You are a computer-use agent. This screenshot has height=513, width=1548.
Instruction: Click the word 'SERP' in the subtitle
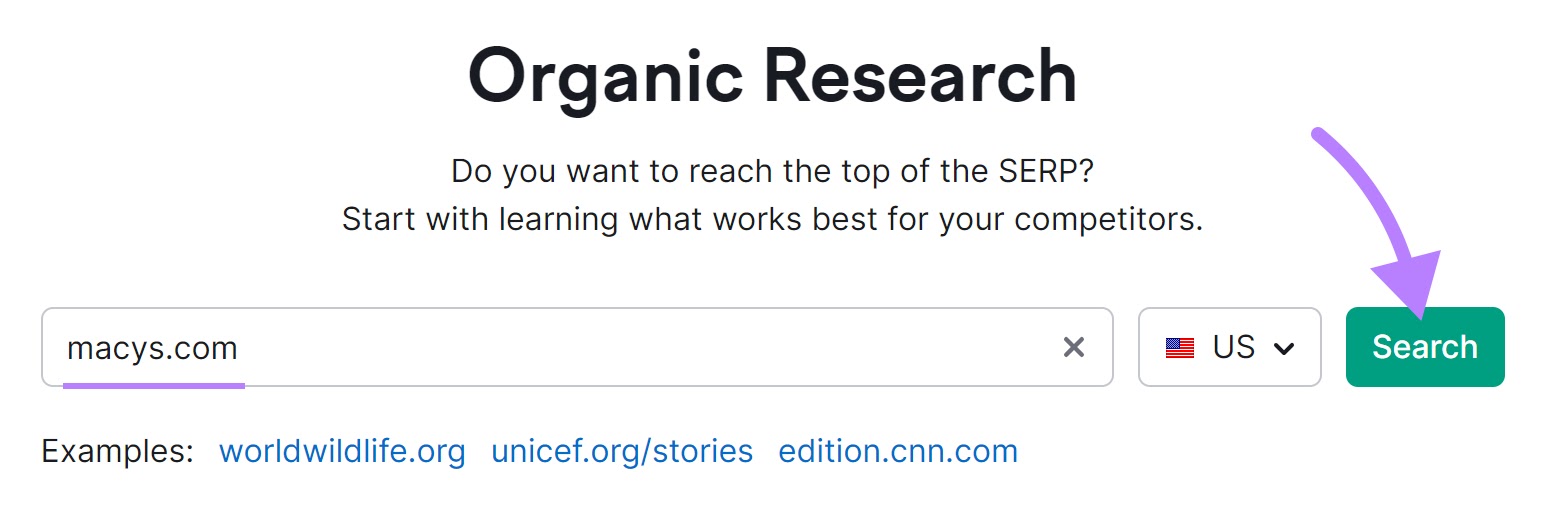(1042, 170)
